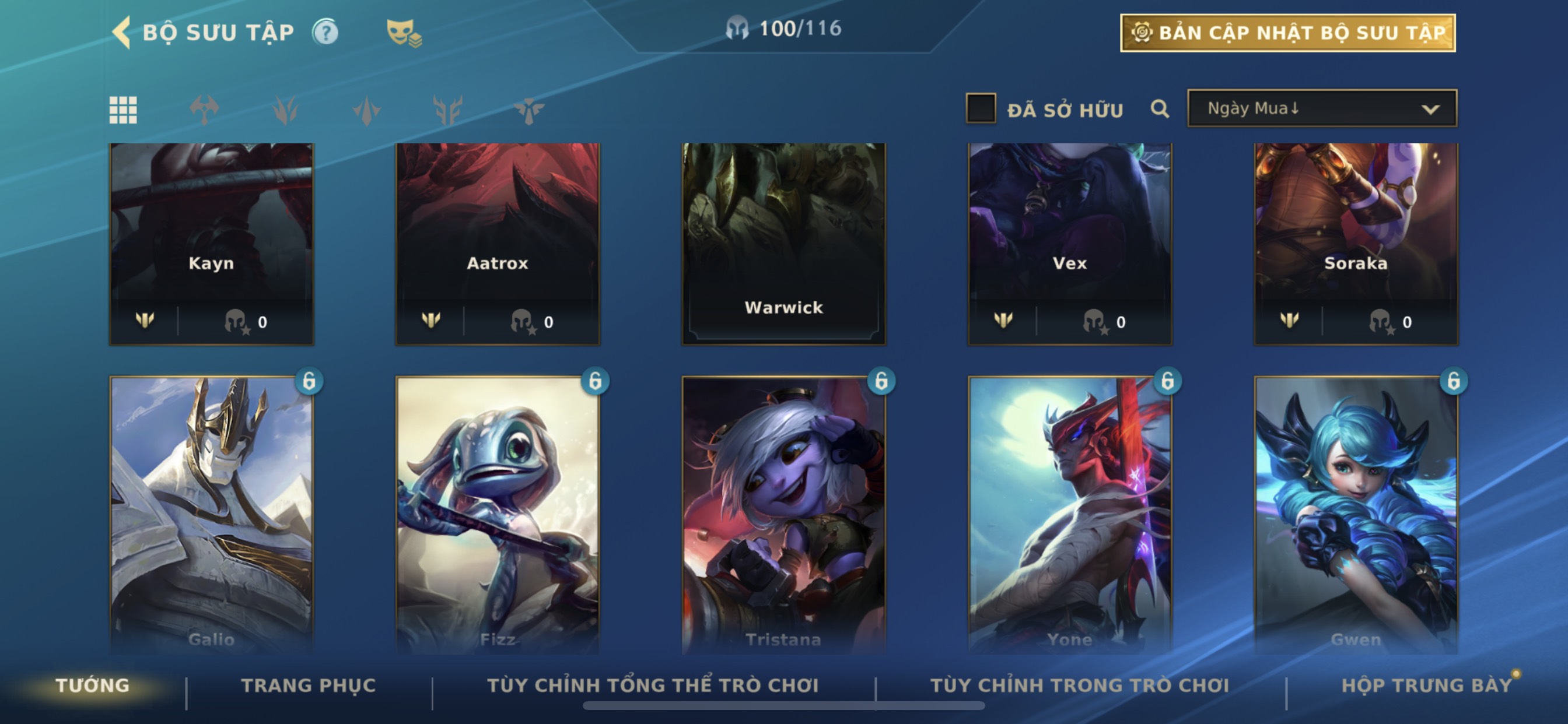Viewport: 1568px width, 724px height.
Task: Open the HỘP TRƯNG BÀY tab
Action: (1426, 685)
